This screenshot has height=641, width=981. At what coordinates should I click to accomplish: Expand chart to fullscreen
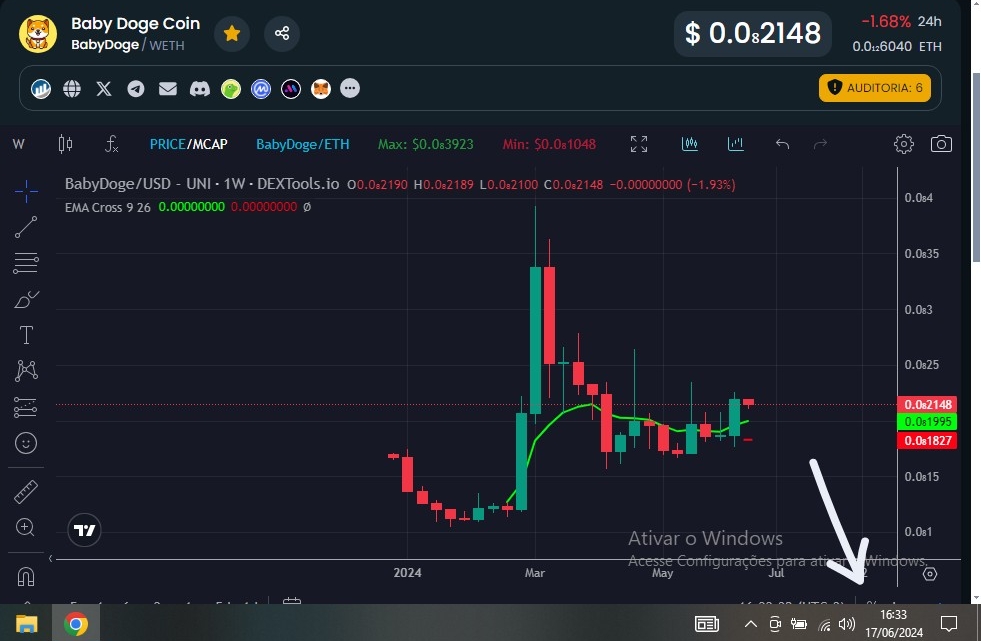click(639, 144)
